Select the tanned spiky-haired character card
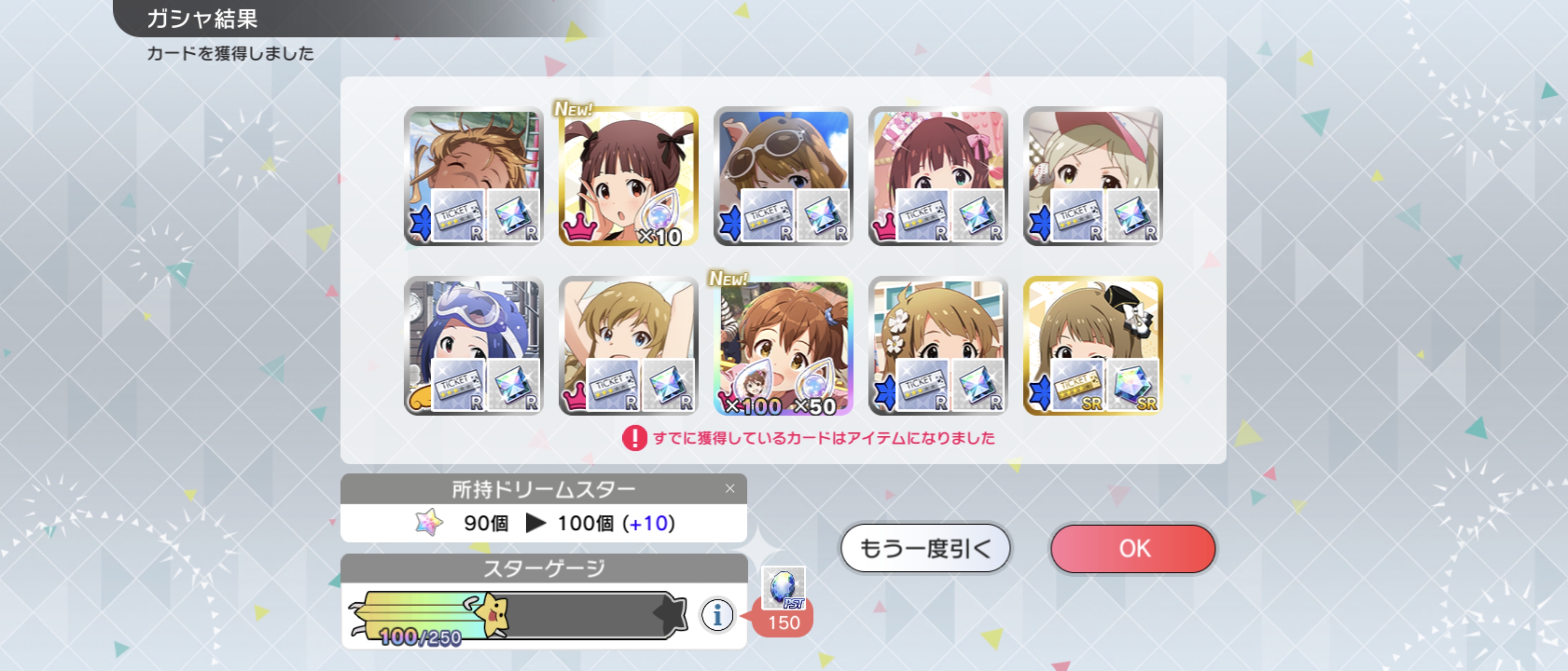This screenshot has height=671, width=1568. click(x=473, y=176)
